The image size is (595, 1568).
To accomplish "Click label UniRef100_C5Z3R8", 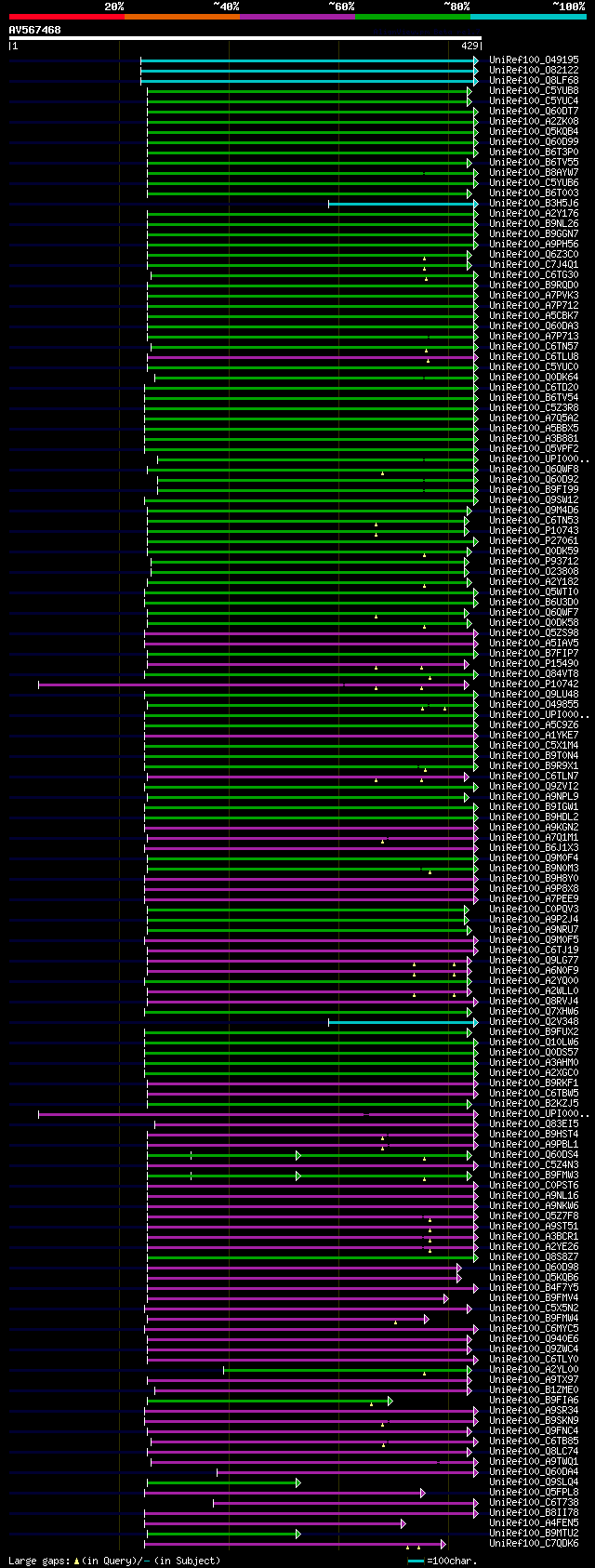I will pos(534,407).
